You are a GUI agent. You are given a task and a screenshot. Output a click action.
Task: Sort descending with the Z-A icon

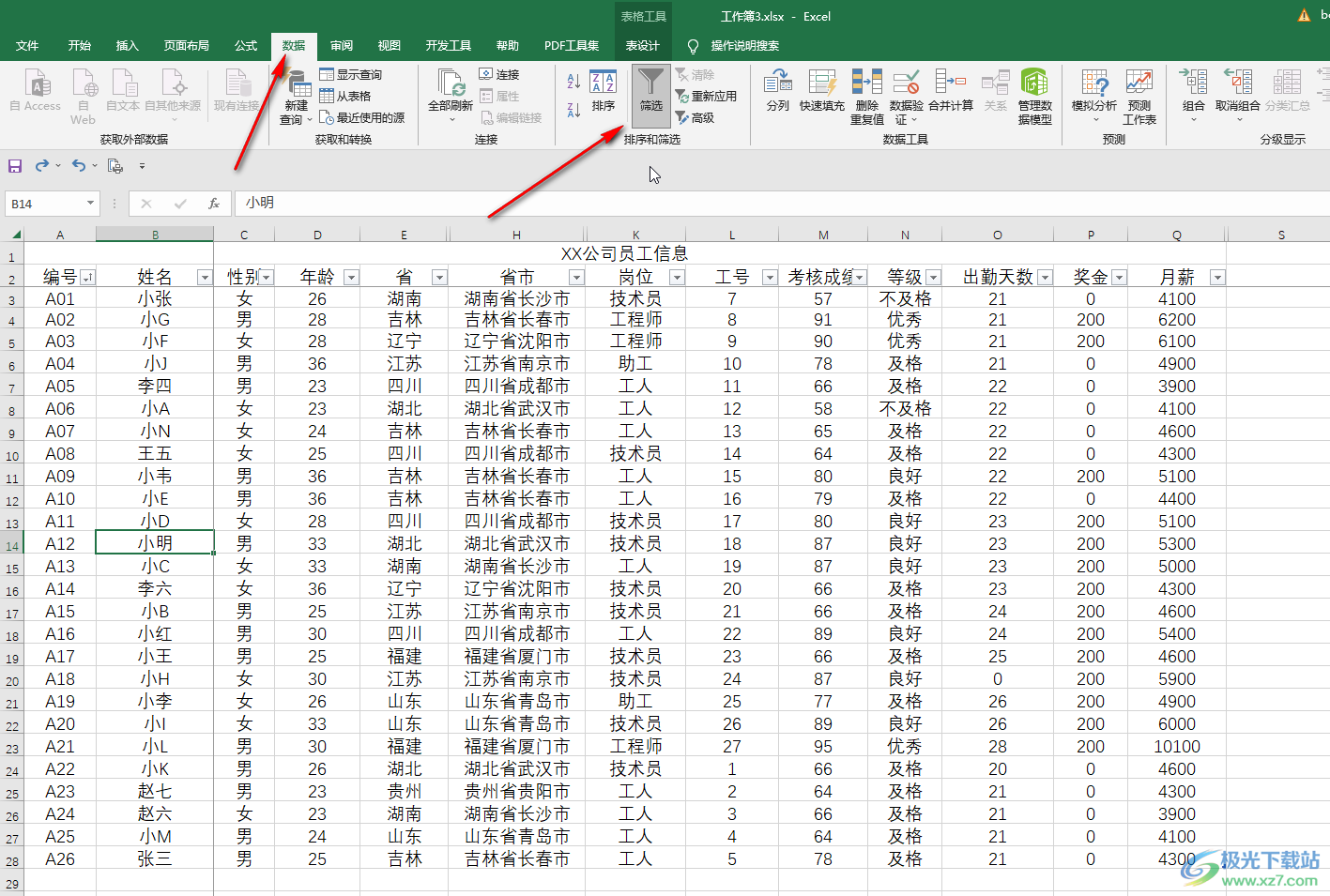(x=573, y=110)
